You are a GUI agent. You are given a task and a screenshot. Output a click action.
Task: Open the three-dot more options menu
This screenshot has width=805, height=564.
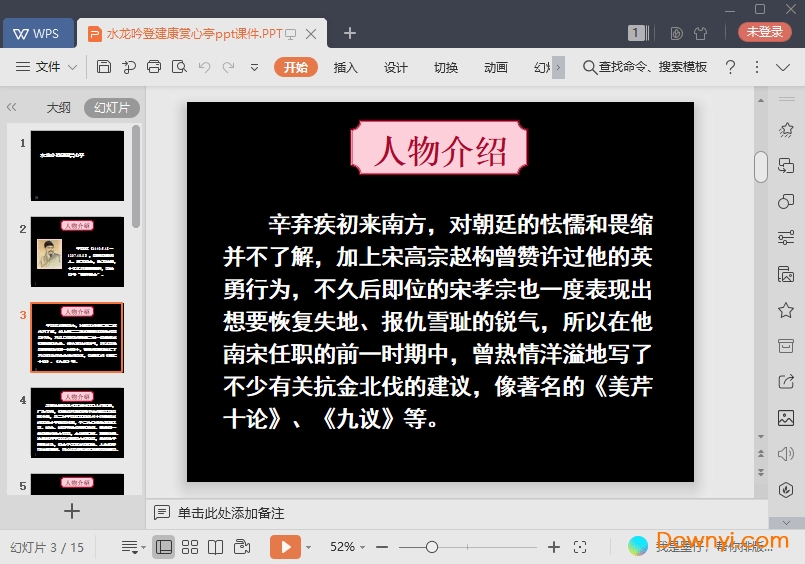(757, 67)
